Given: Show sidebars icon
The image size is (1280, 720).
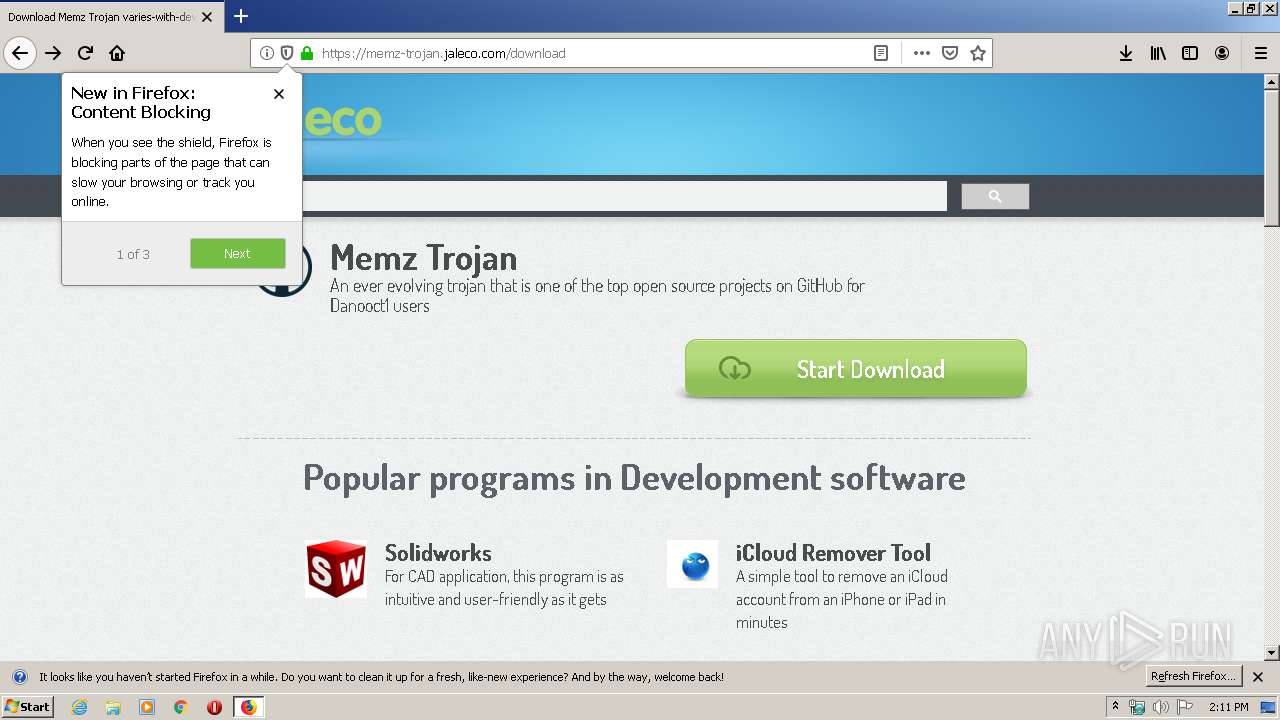Looking at the screenshot, I should (x=1190, y=53).
